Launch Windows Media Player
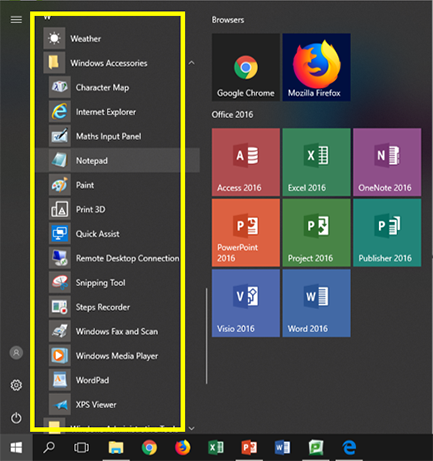The image size is (433, 461). 118,356
